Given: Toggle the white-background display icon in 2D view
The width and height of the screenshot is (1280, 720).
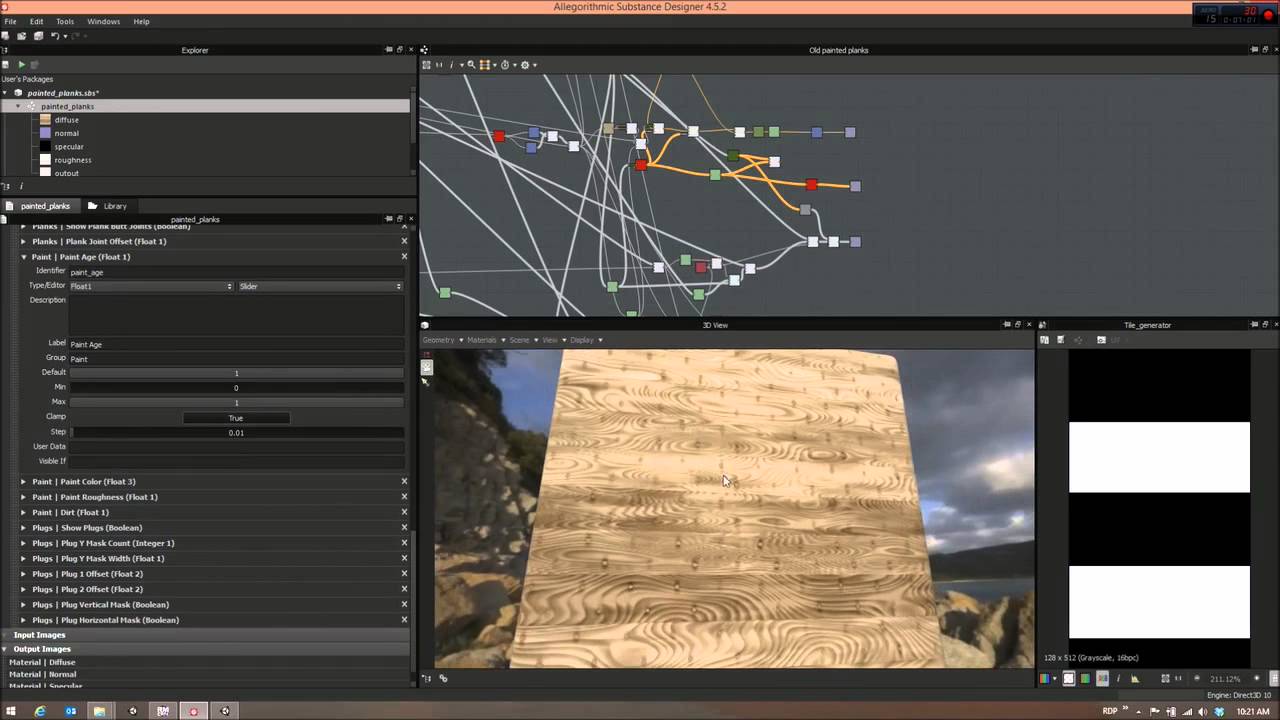Looking at the screenshot, I should 1068,678.
